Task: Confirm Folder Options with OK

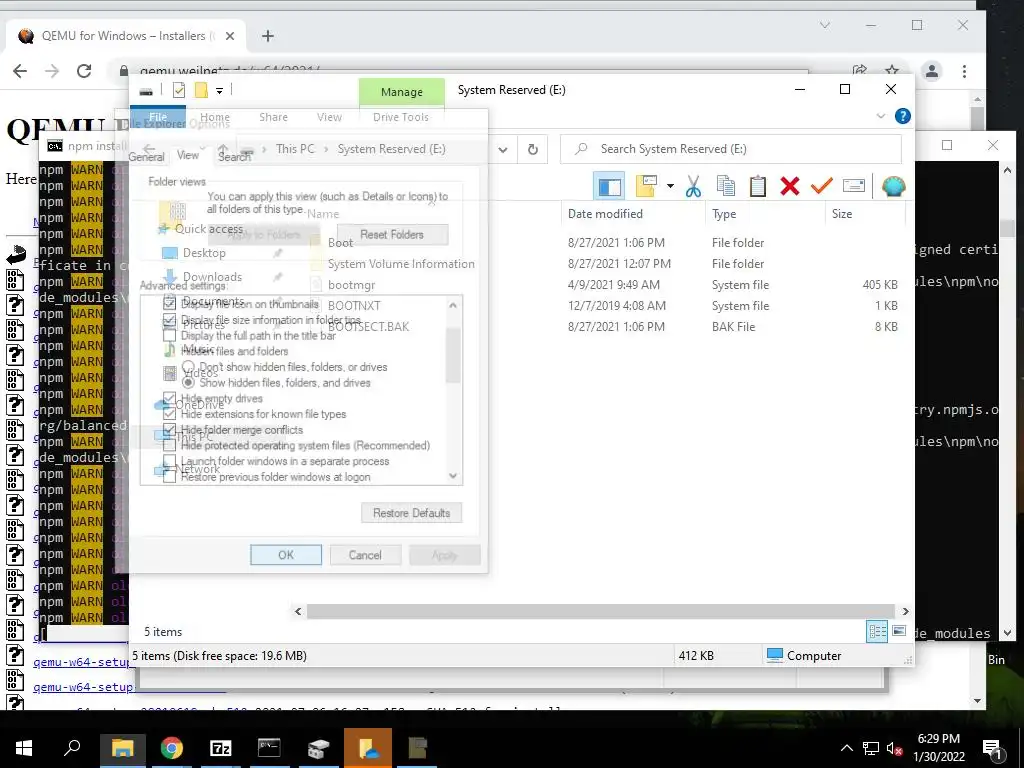Action: [x=286, y=555]
